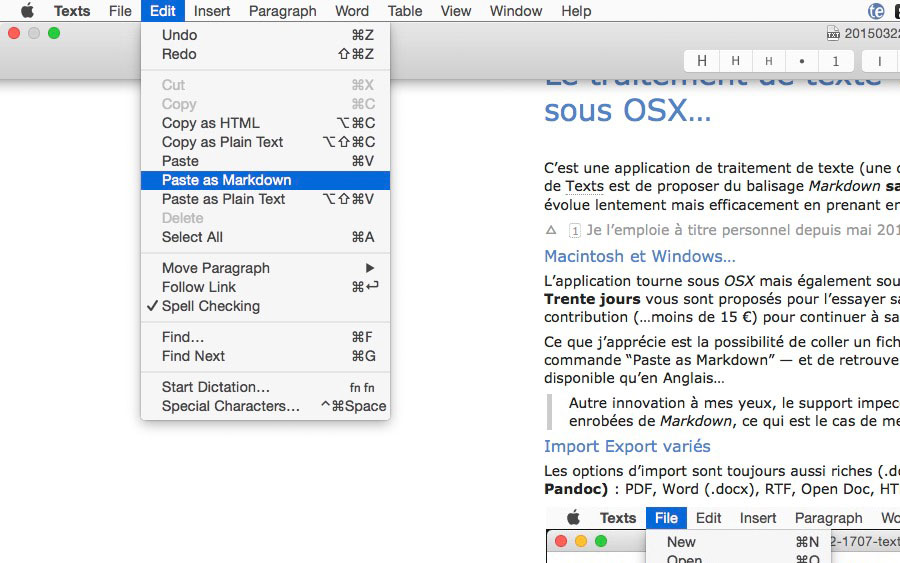Open the Help menu
Screen dimensions: 900x563
576,11
